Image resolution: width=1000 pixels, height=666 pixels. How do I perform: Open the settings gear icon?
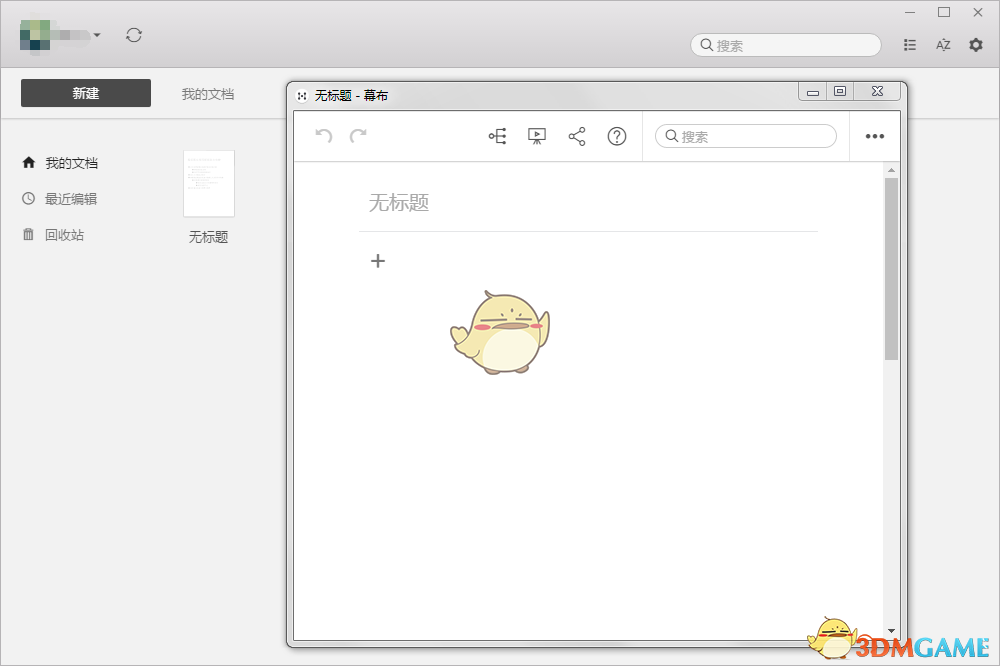[975, 44]
